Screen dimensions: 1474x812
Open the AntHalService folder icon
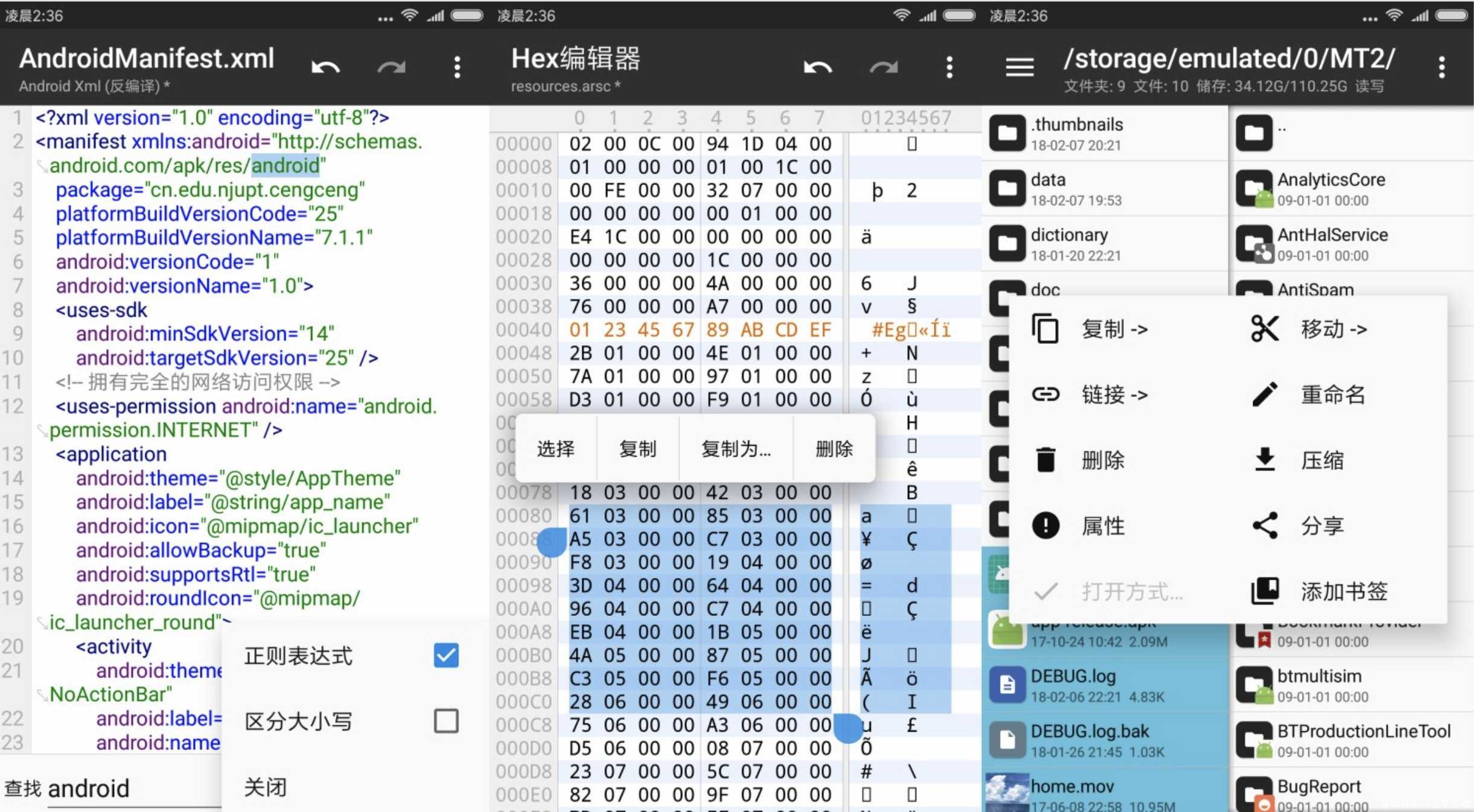(1255, 244)
